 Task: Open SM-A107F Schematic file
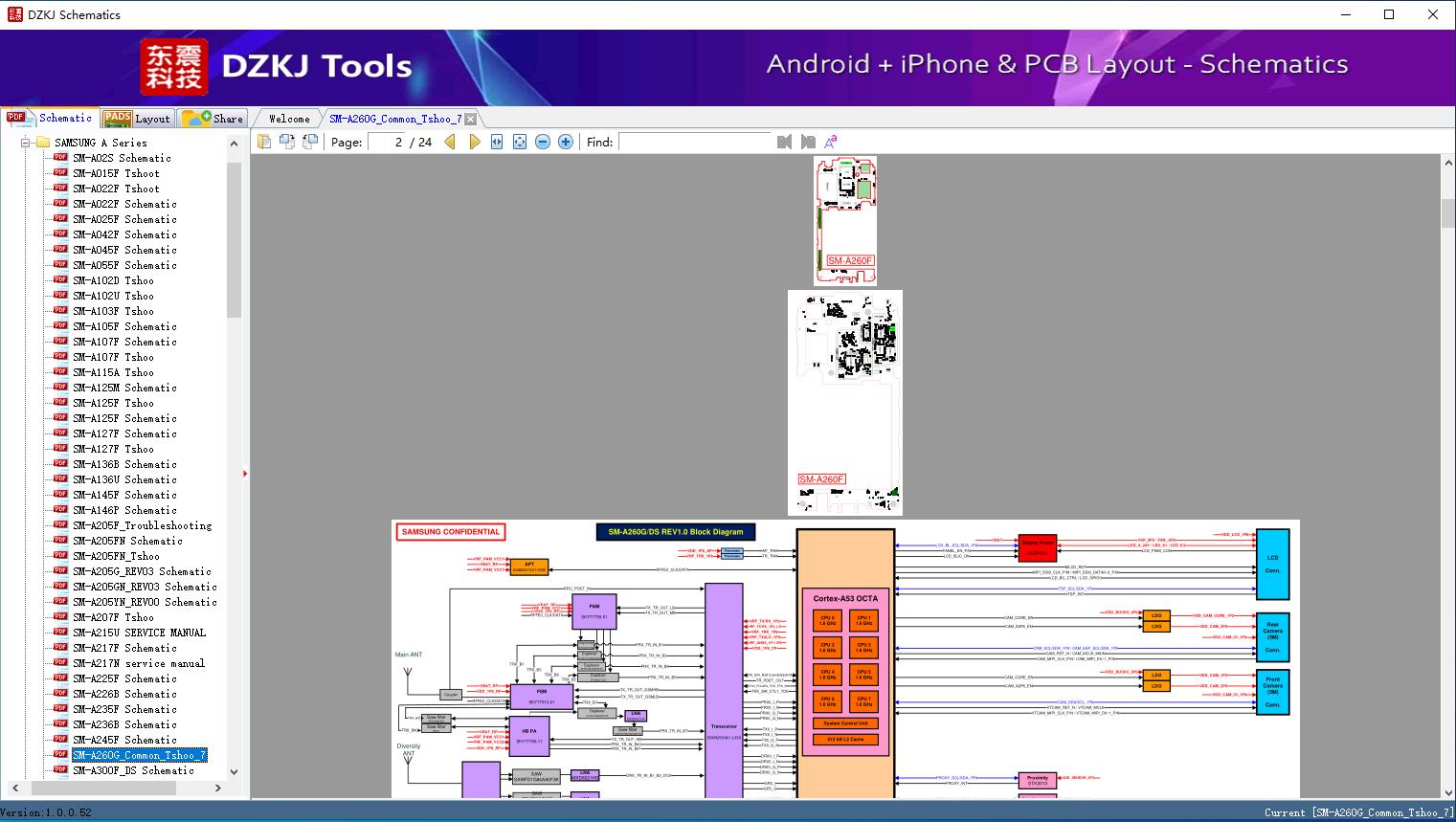tap(124, 342)
